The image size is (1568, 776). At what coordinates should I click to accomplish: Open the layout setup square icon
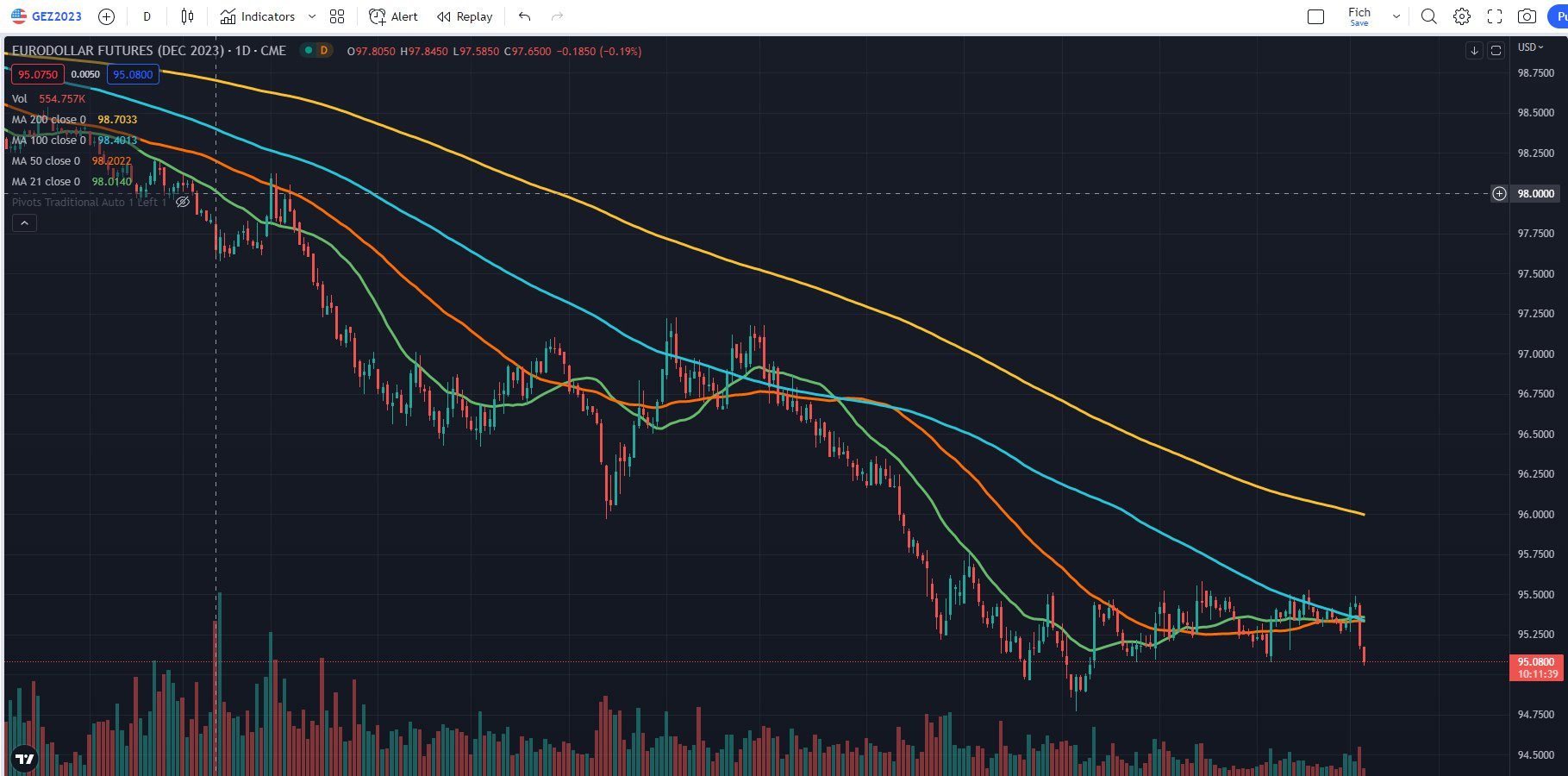tap(1315, 16)
